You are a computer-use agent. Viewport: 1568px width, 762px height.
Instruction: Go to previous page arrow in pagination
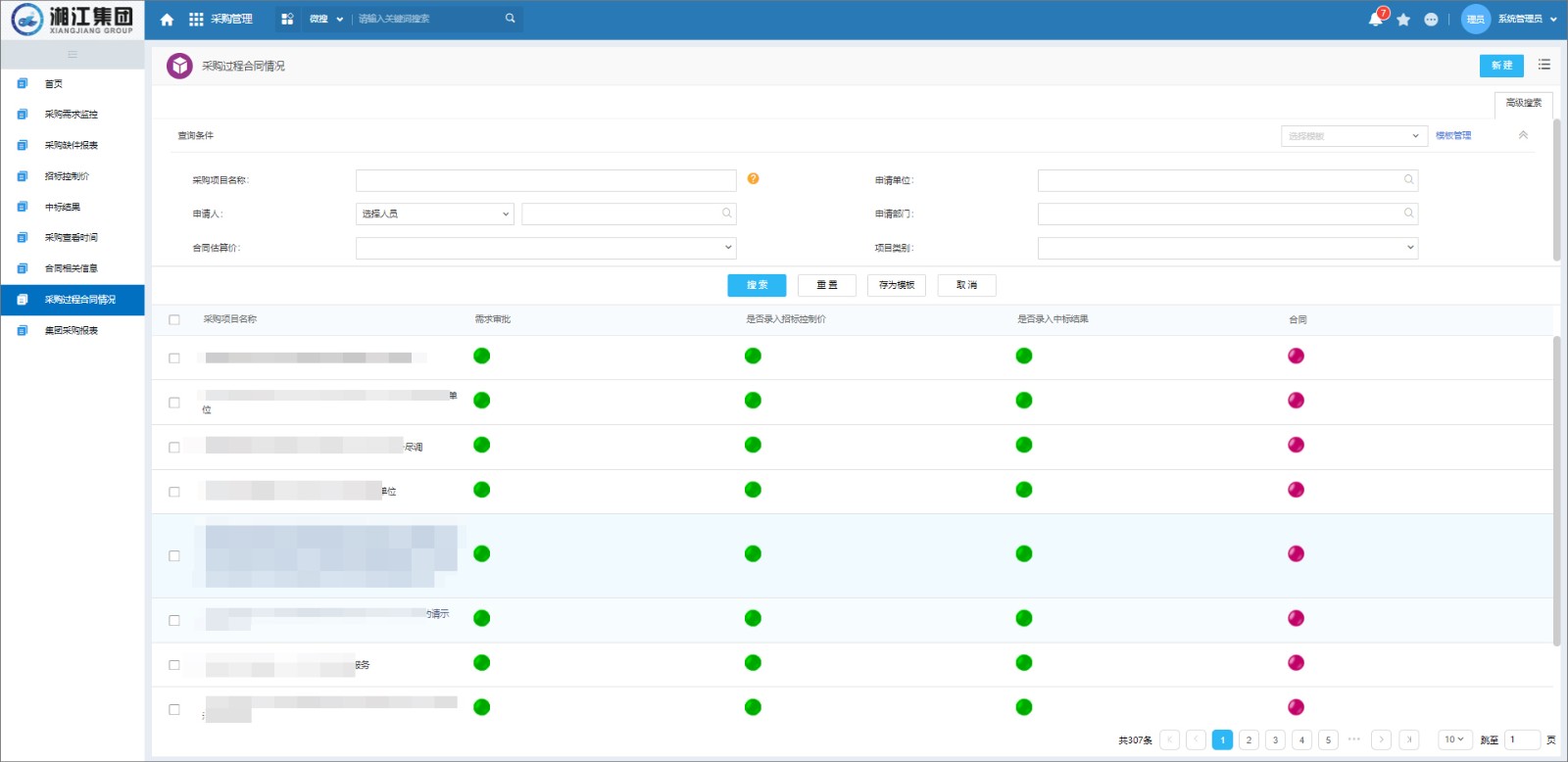(x=1196, y=739)
